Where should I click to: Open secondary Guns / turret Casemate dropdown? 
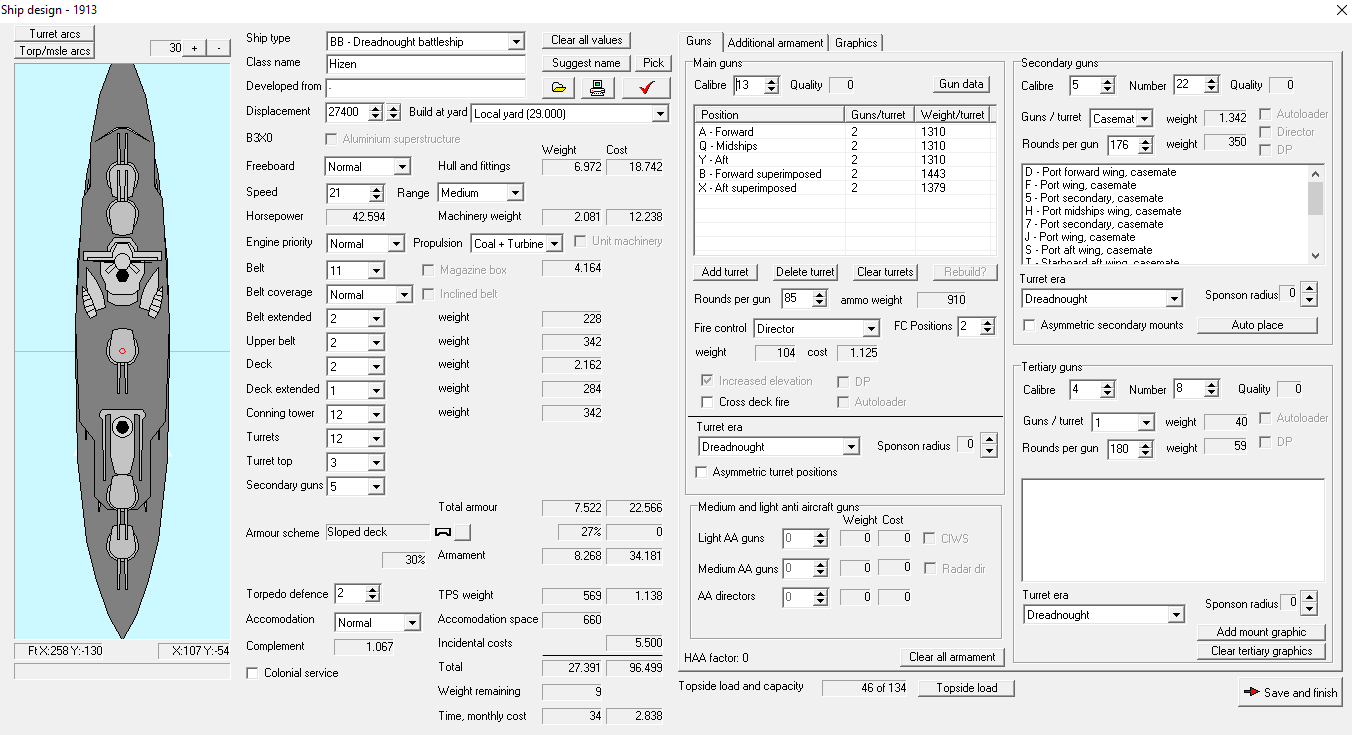(1144, 119)
